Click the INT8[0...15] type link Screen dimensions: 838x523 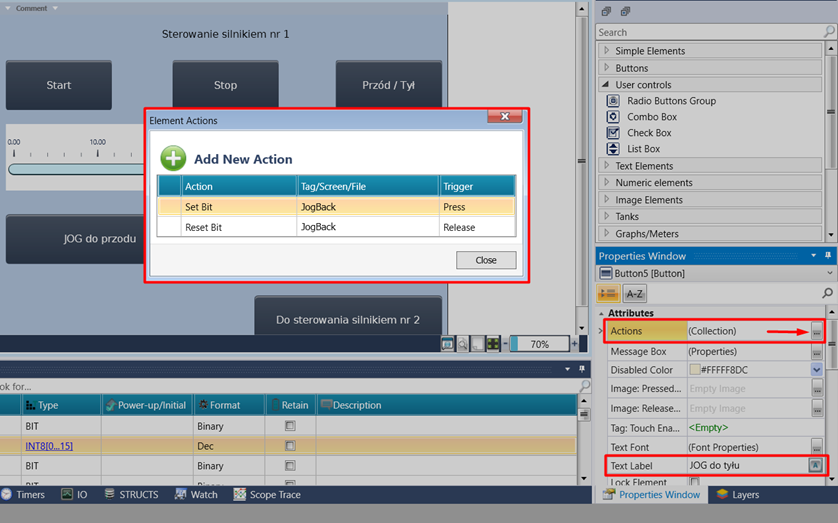click(x=49, y=445)
